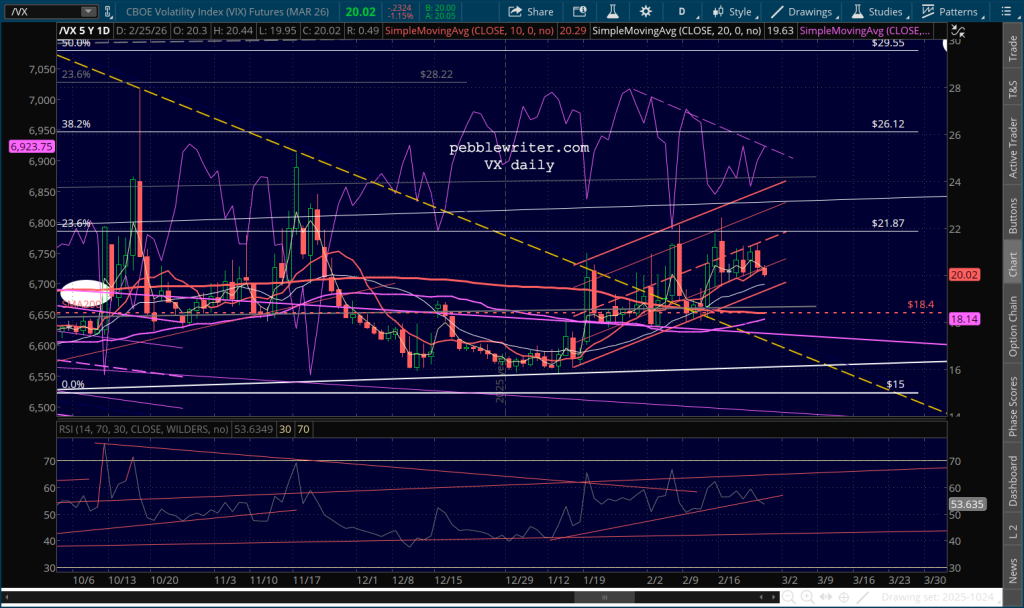Click the horizontal time axis scrollbar thumb

pos(603,597)
